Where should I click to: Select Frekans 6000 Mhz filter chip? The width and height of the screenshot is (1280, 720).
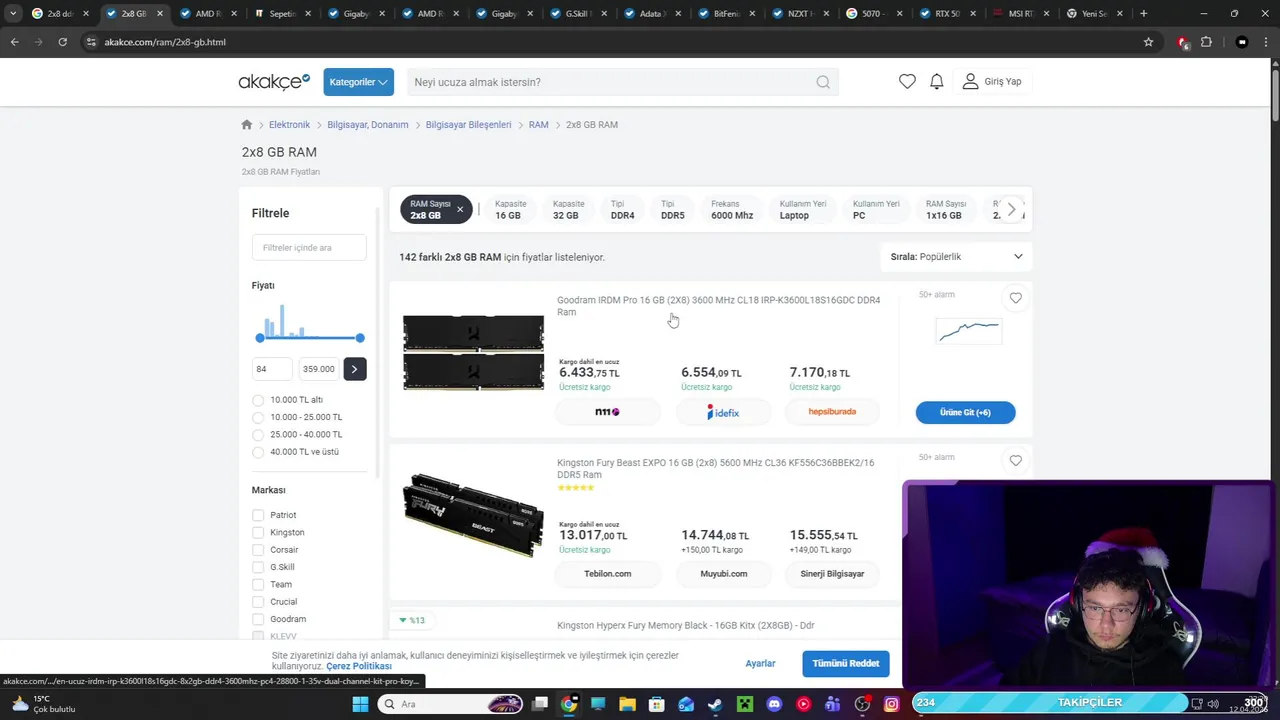[x=732, y=209]
